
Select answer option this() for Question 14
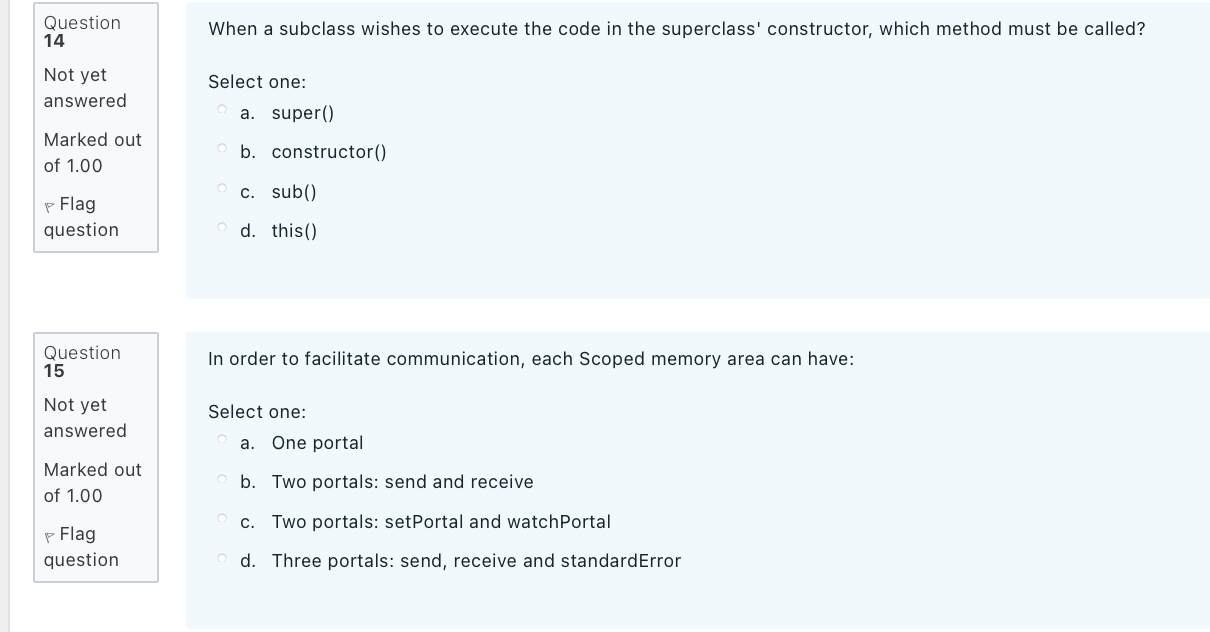coord(221,225)
